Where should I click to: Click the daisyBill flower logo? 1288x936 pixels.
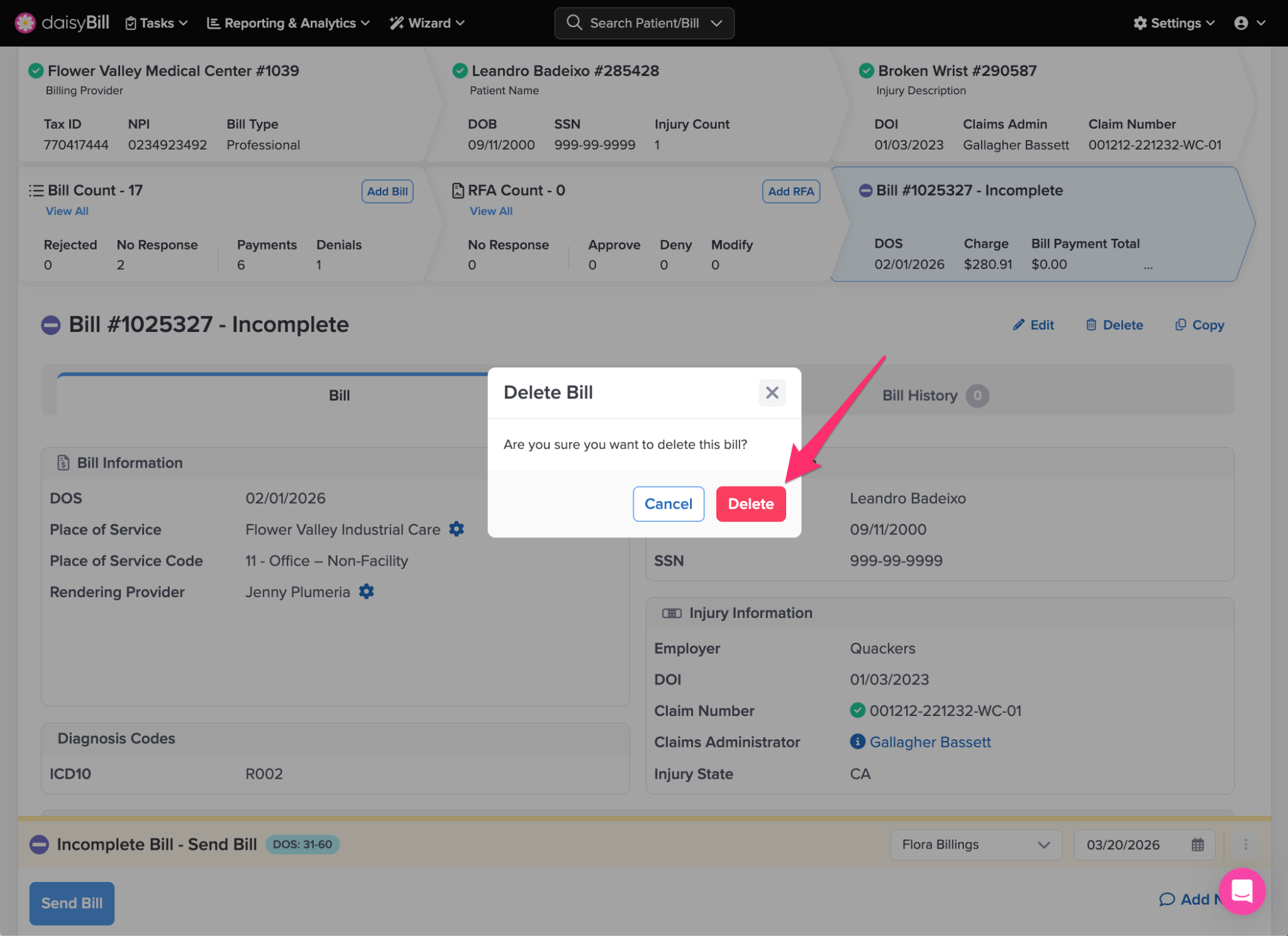(x=25, y=23)
